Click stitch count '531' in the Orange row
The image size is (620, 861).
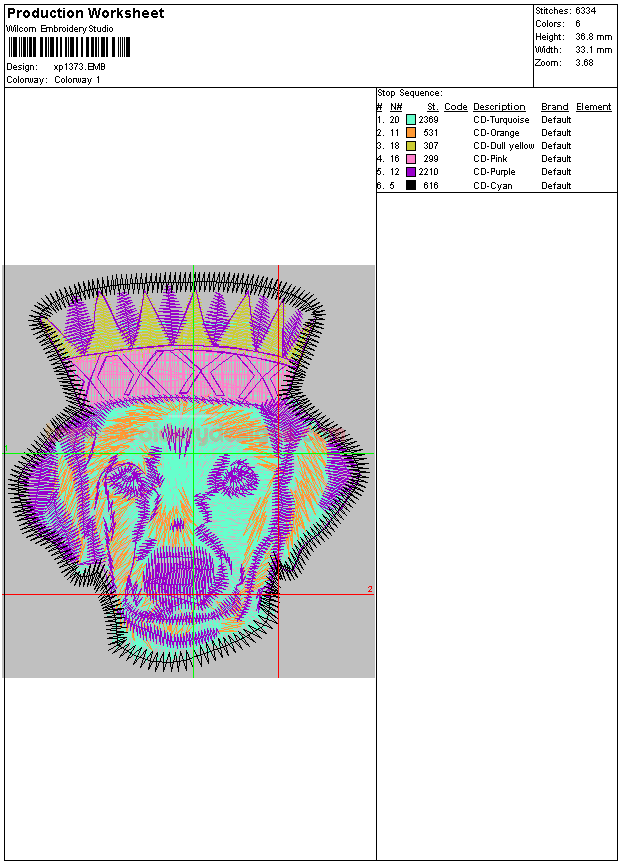[431, 133]
